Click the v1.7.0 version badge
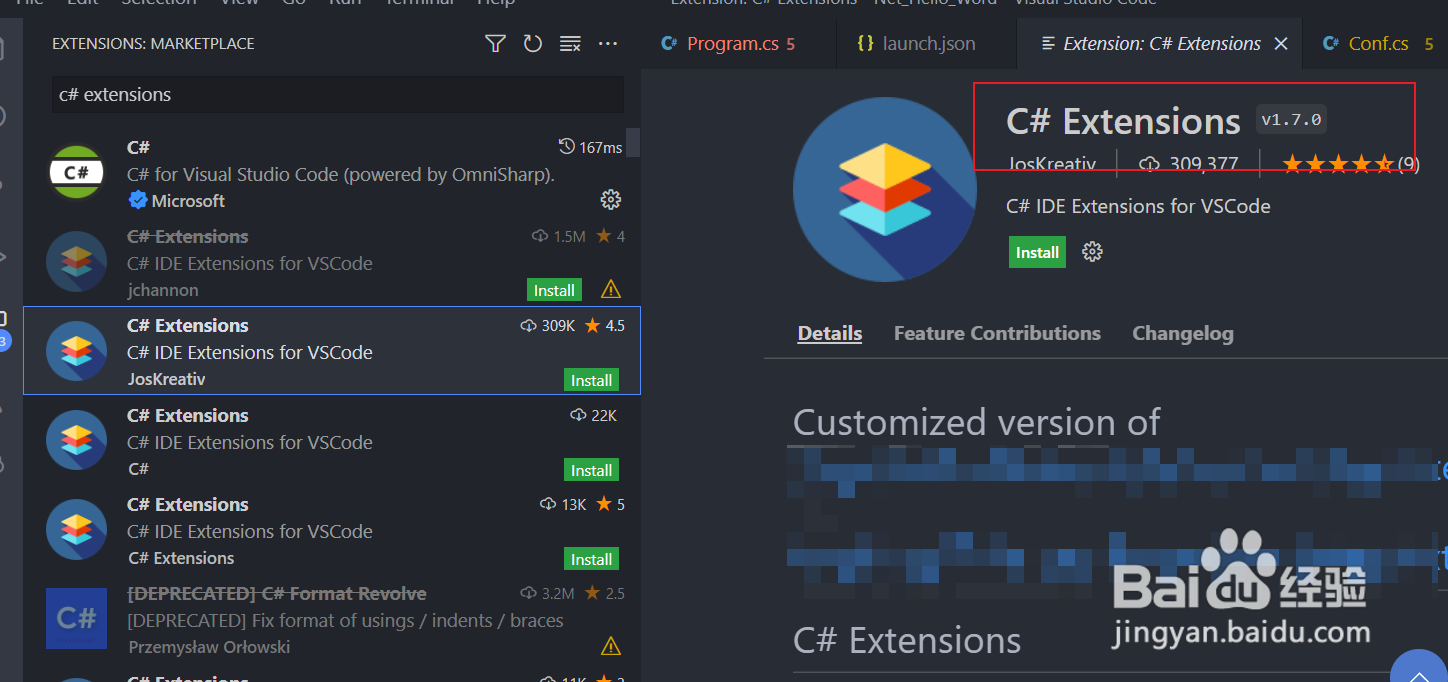This screenshot has height=682, width=1448. (1291, 120)
